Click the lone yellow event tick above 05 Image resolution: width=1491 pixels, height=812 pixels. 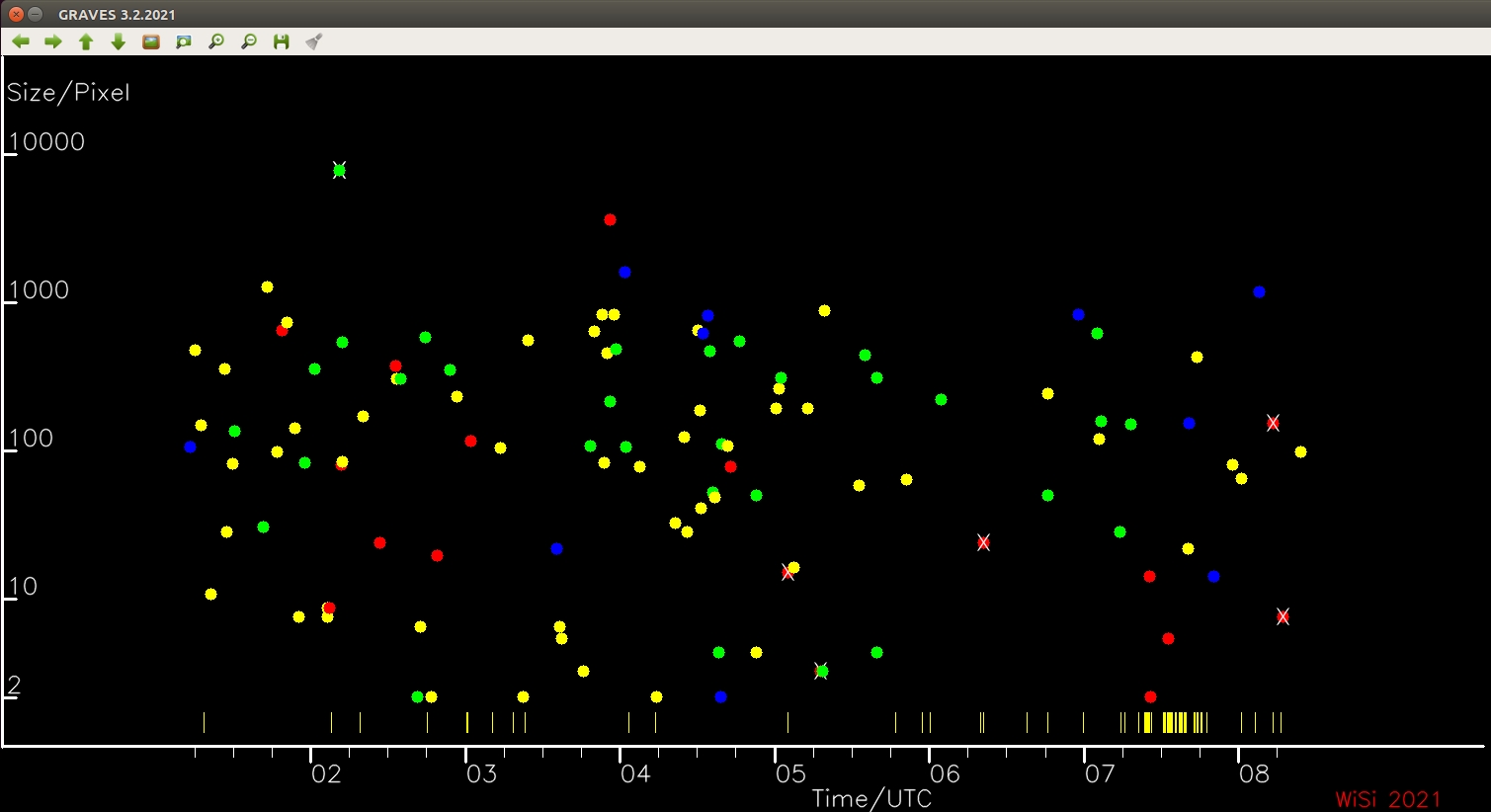point(787,722)
